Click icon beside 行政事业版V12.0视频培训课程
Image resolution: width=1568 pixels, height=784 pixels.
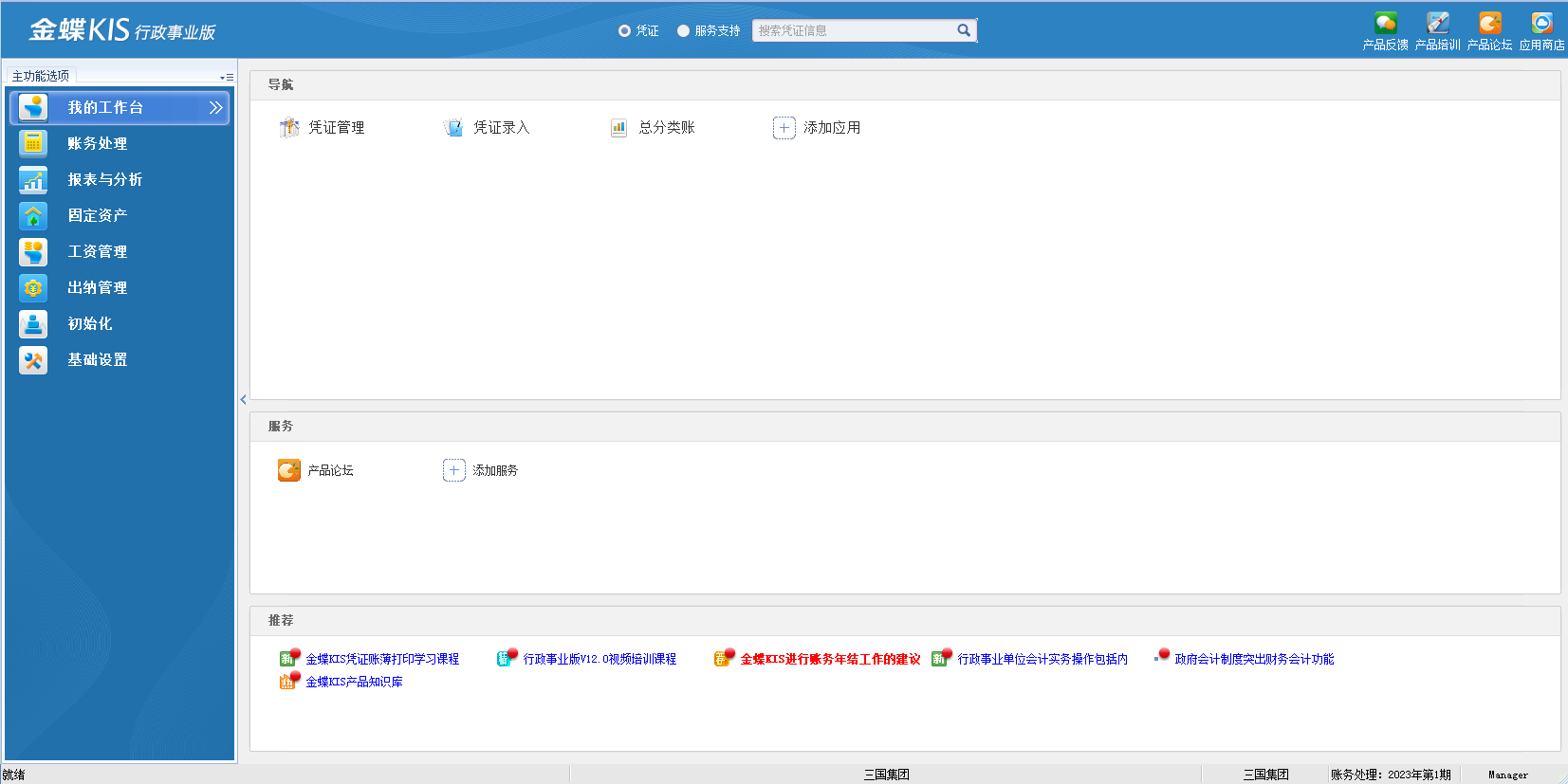(507, 658)
